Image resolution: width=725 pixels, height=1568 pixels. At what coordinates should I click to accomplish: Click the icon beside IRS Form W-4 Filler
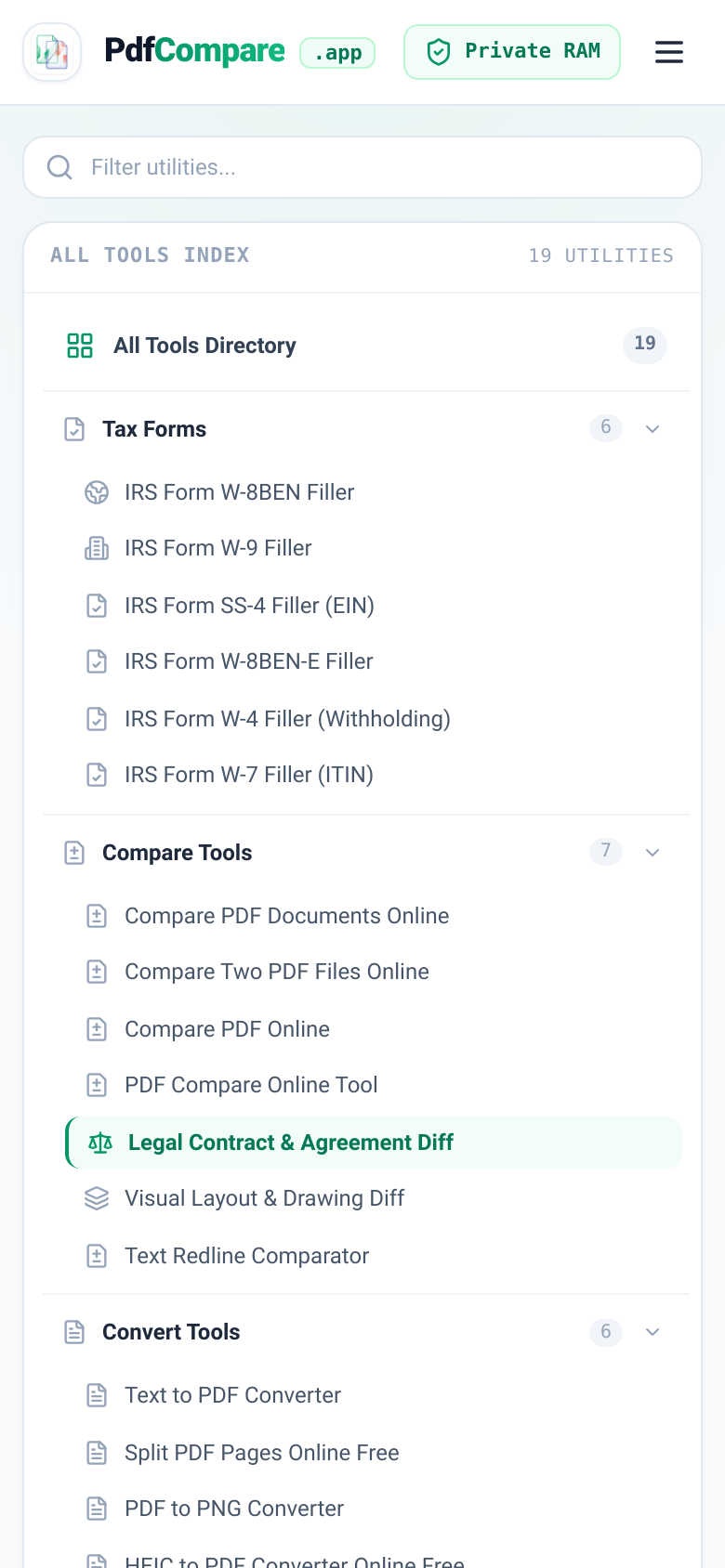pos(97,719)
